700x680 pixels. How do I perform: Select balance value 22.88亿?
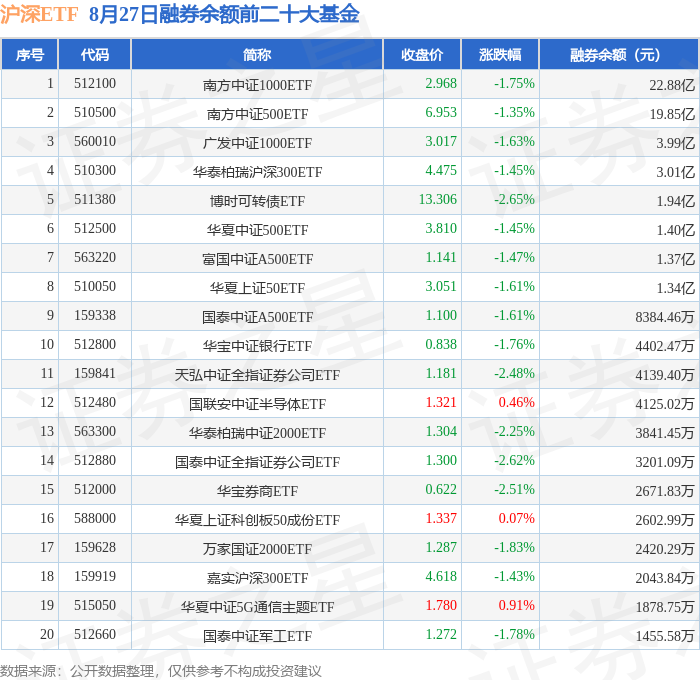coord(672,85)
